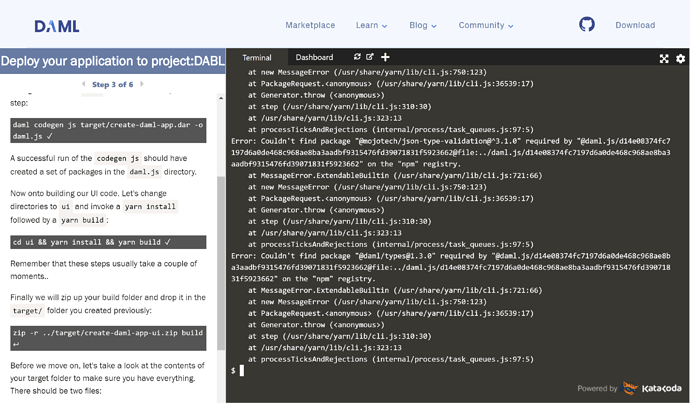The height and width of the screenshot is (403, 690).
Task: Open the Marketplace link
Action: (x=310, y=25)
